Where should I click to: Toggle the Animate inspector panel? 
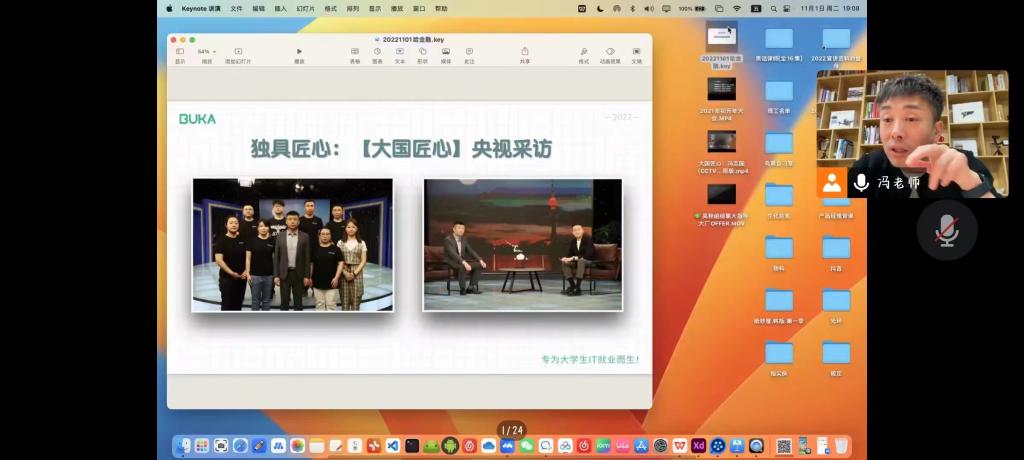pyautogui.click(x=610, y=51)
